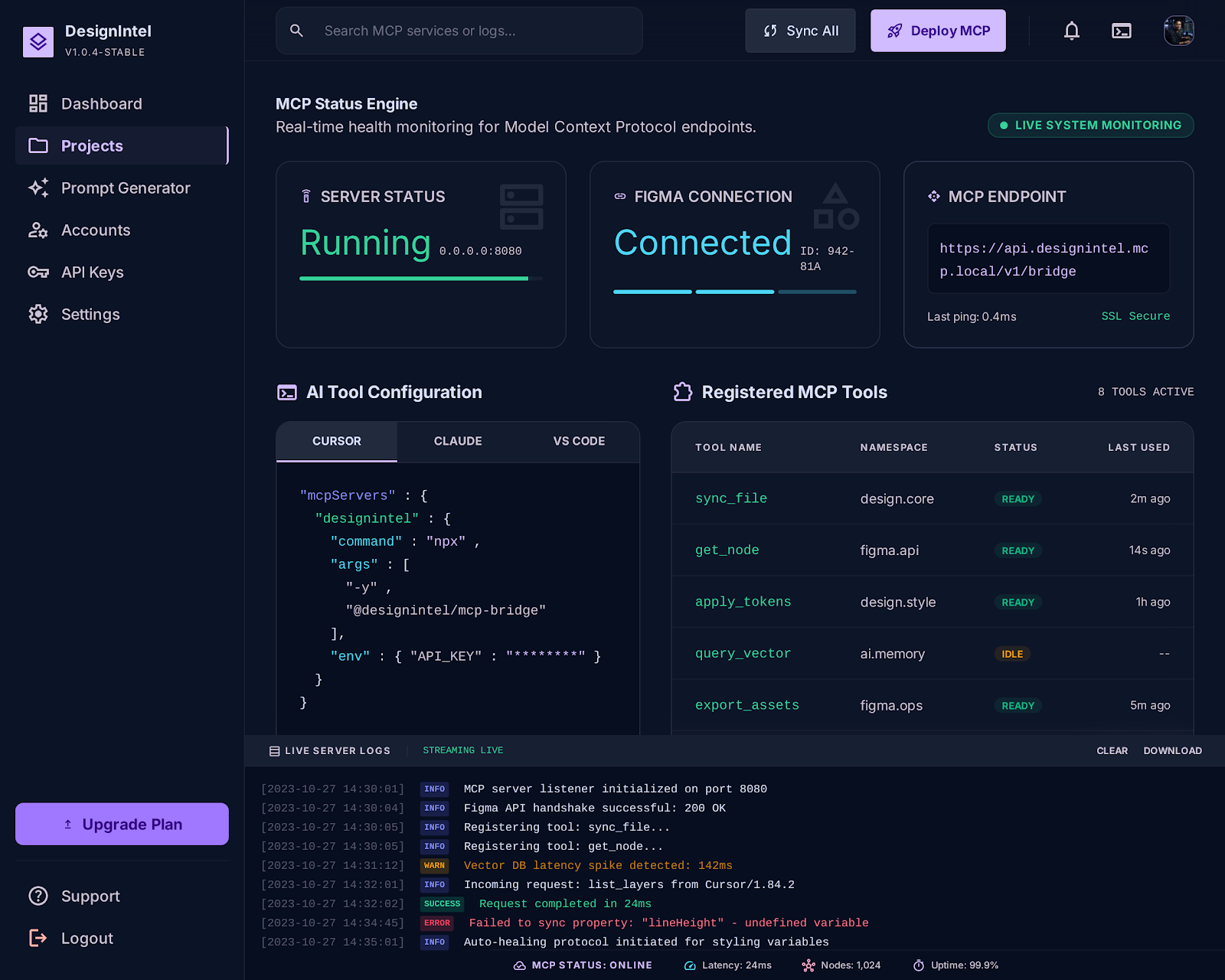The image size is (1225, 980).
Task: Click CLEAR in the logs panel
Action: [1112, 751]
